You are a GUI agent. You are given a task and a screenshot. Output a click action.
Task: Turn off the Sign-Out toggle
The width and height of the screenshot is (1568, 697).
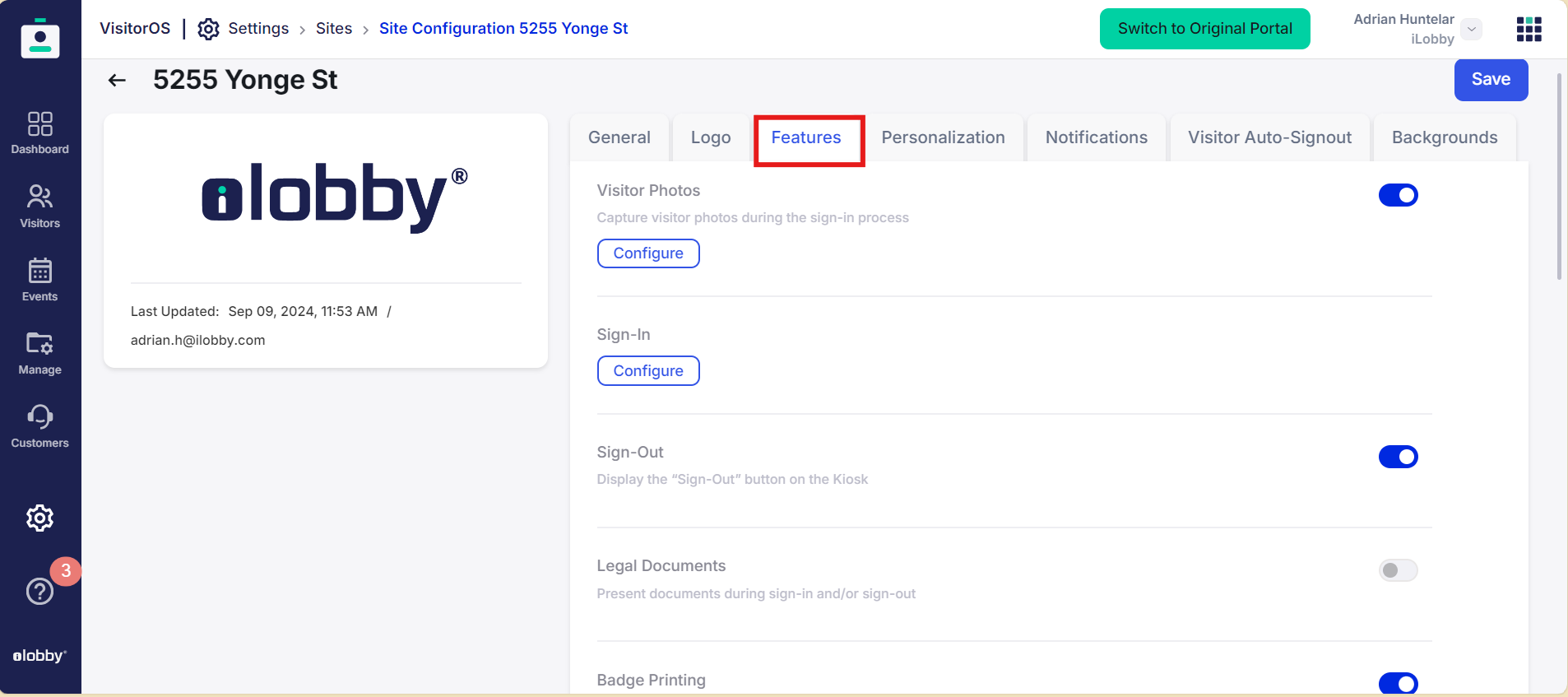1398,457
